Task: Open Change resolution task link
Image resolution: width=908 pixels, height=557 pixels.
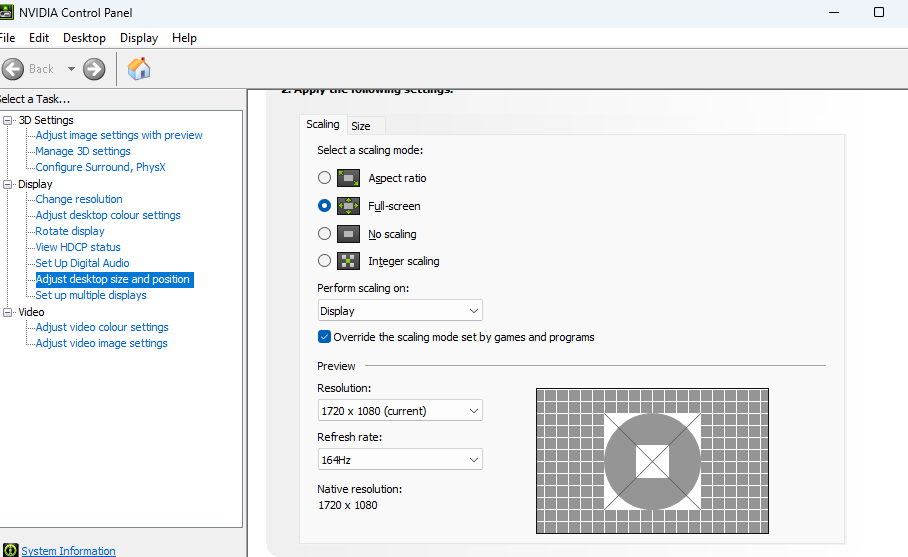Action: pos(79,199)
